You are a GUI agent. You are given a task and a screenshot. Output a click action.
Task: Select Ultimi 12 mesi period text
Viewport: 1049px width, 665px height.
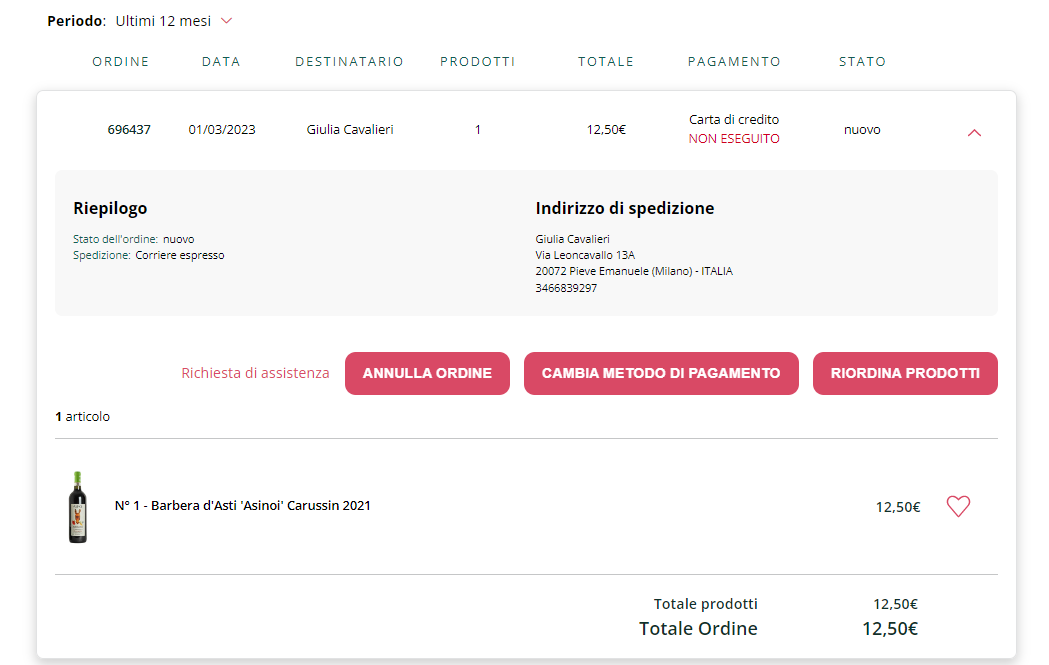(163, 21)
